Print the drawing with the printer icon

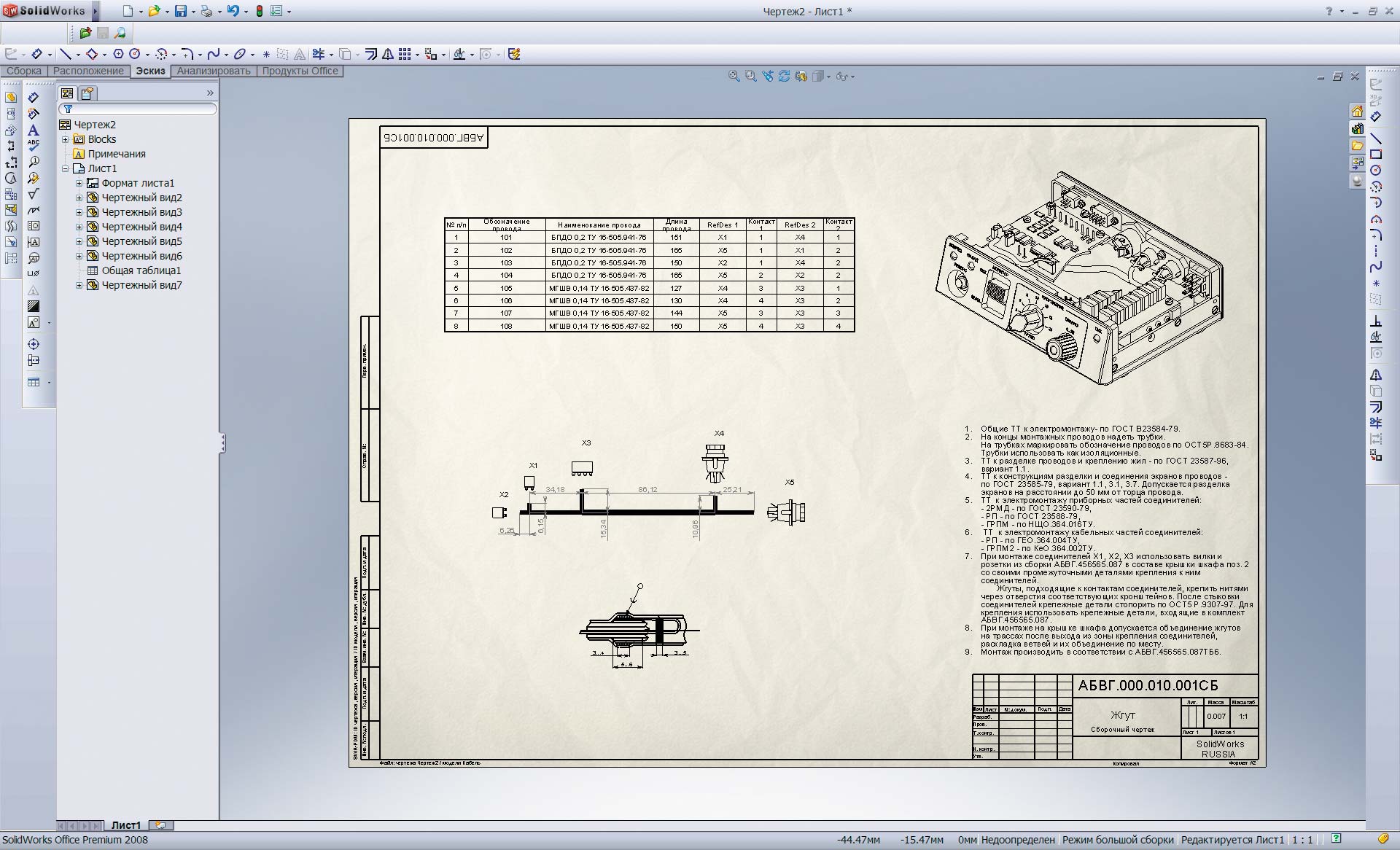pos(207,11)
